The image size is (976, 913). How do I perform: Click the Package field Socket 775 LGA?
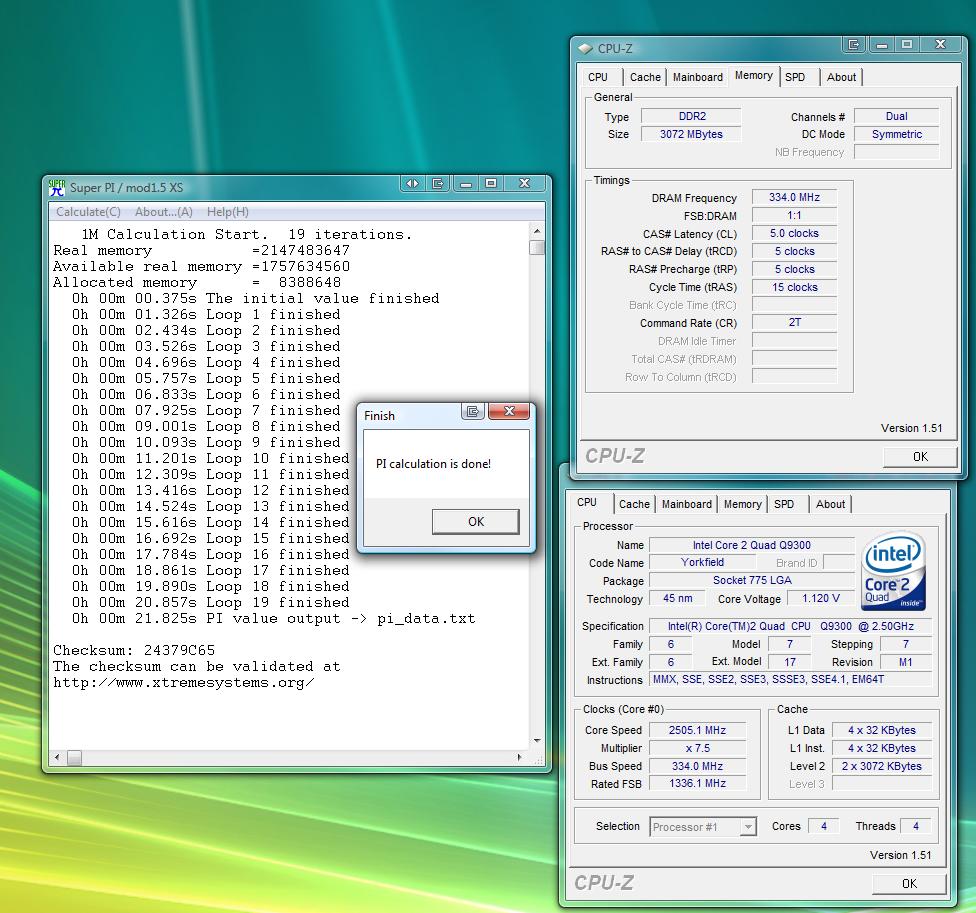(x=751, y=580)
